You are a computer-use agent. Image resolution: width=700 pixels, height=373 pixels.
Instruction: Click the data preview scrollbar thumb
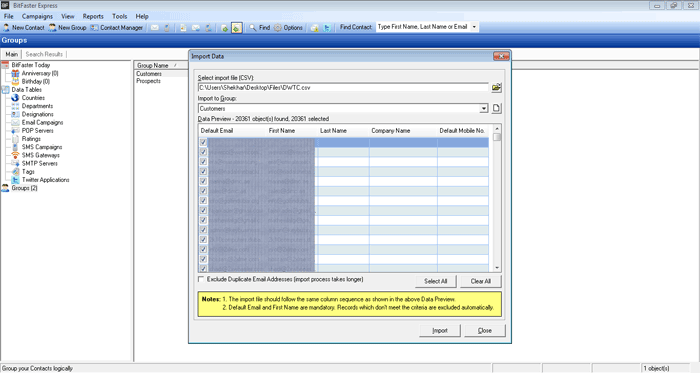coord(497,137)
